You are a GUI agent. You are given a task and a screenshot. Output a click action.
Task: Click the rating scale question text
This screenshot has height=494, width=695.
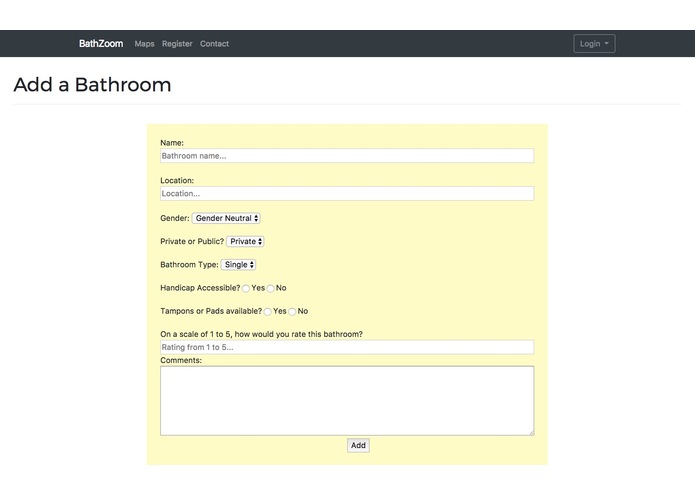click(x=262, y=334)
